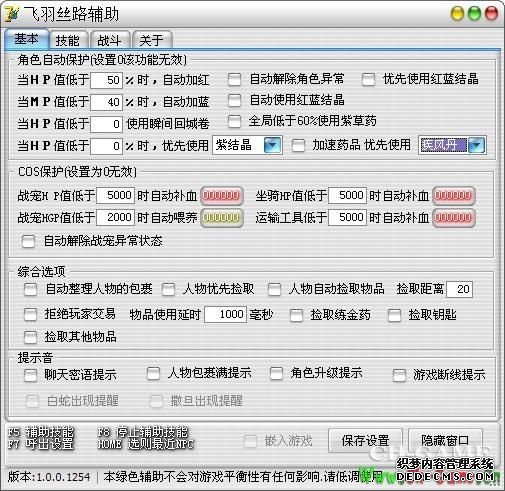
Task: Click yellow 000000 button for 战宠自动喂养
Action: pos(222,218)
